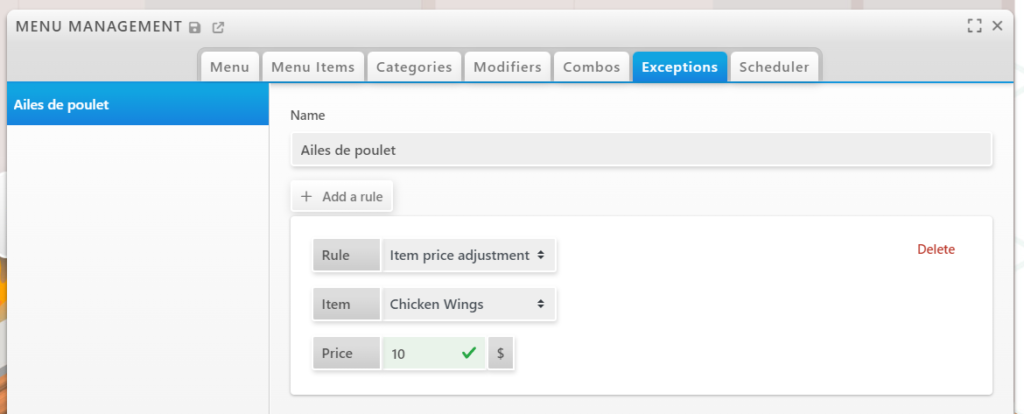Close the Menu Management panel
Viewport: 1024px width, 414px height.
click(997, 26)
